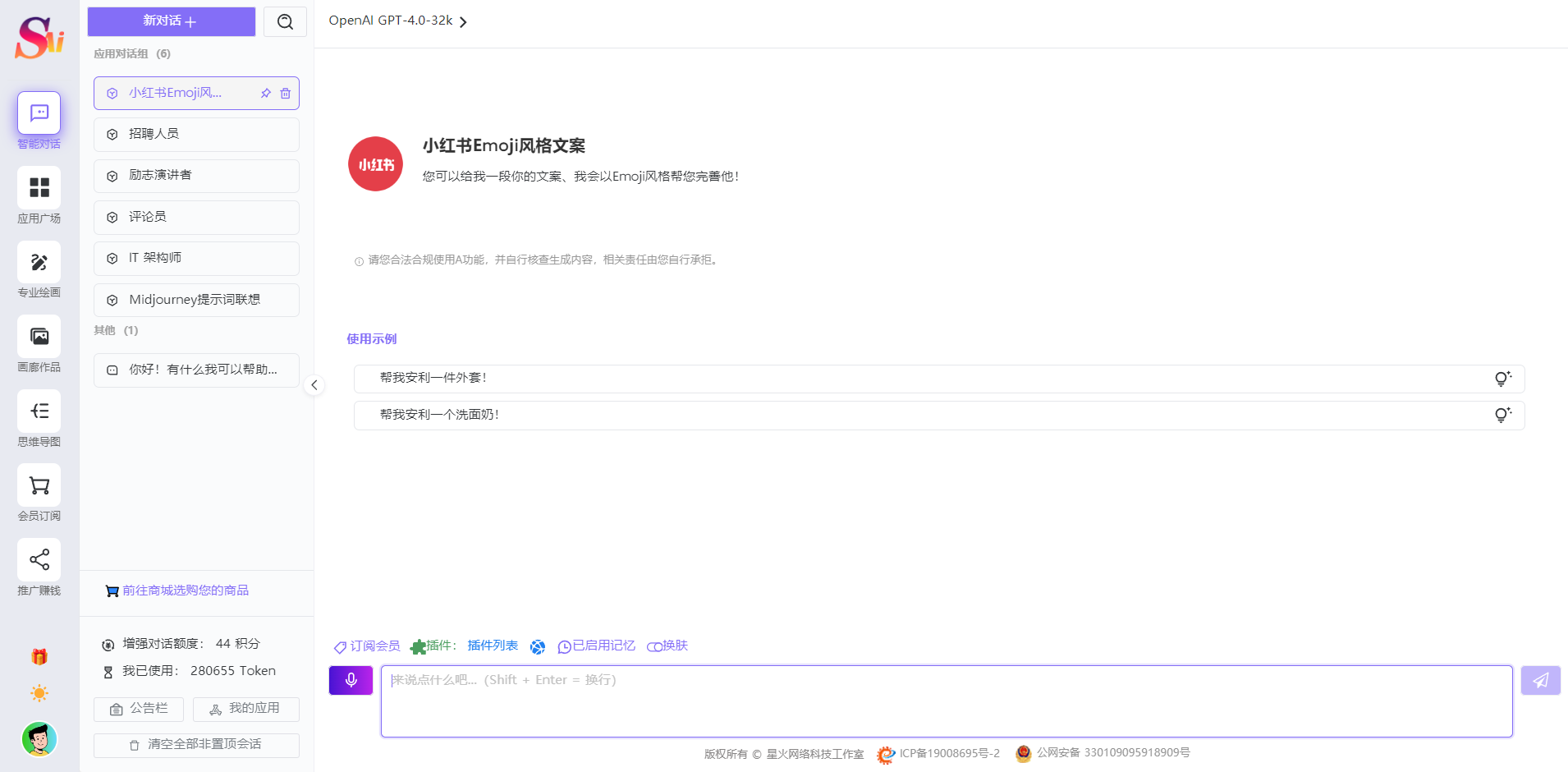This screenshot has width=1568, height=772.
Task: Open 公告栏 bulletin board
Action: click(140, 709)
